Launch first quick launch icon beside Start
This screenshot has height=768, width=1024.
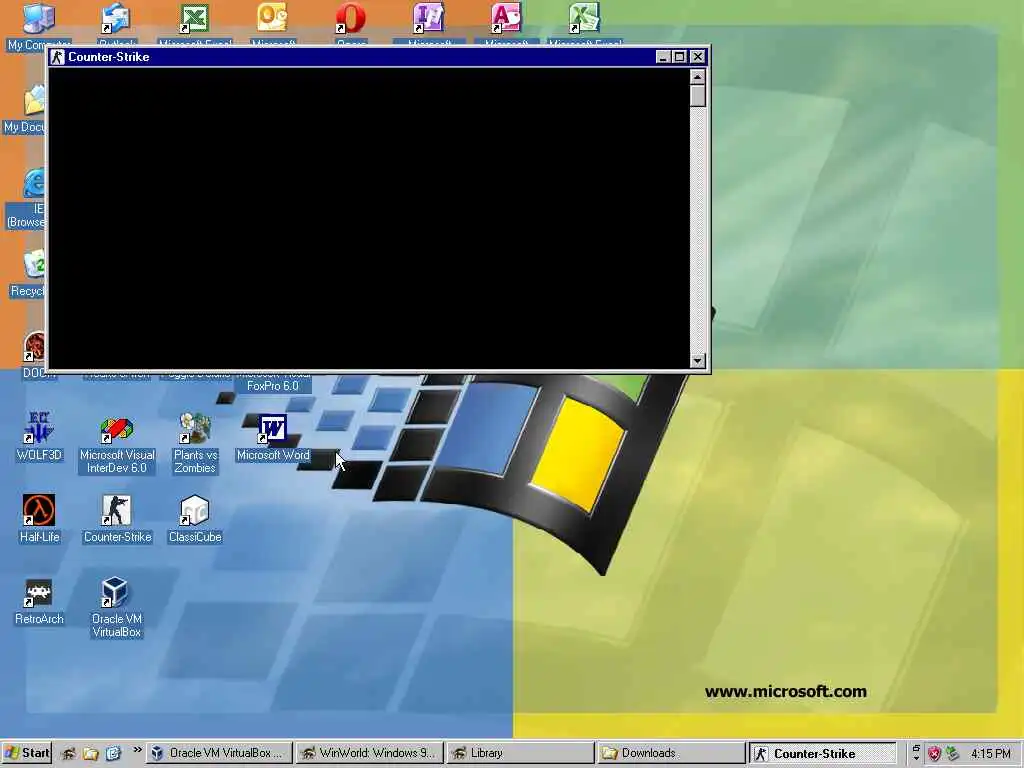coord(69,753)
